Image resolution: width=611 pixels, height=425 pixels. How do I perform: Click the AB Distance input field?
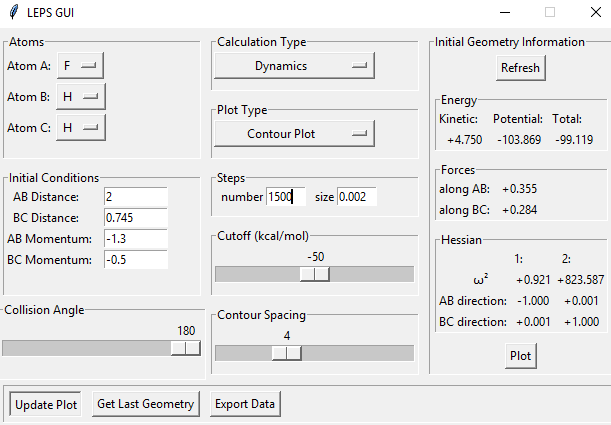(135, 196)
